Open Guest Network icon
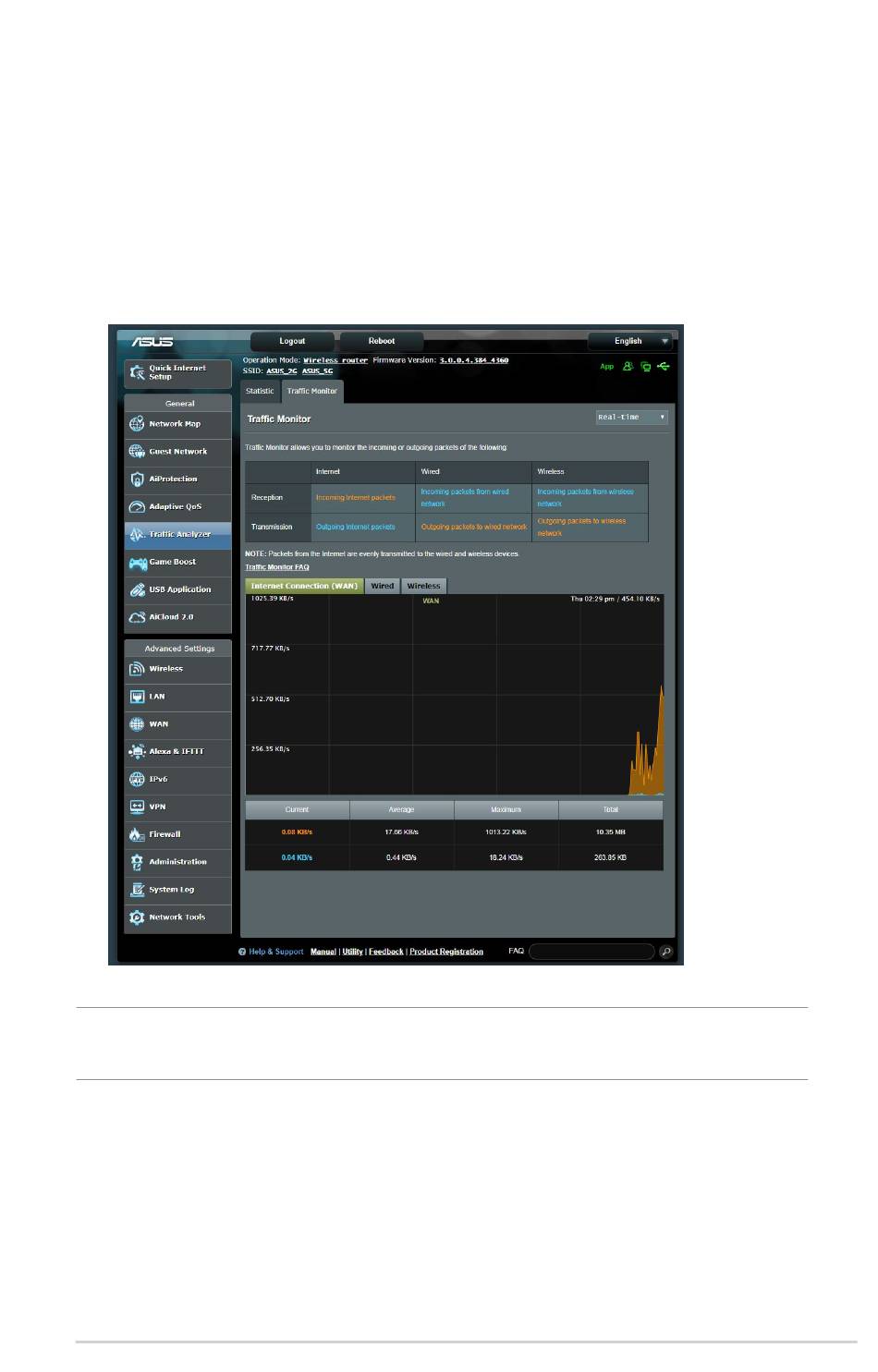The height and width of the screenshot is (1372, 878). pos(137,452)
